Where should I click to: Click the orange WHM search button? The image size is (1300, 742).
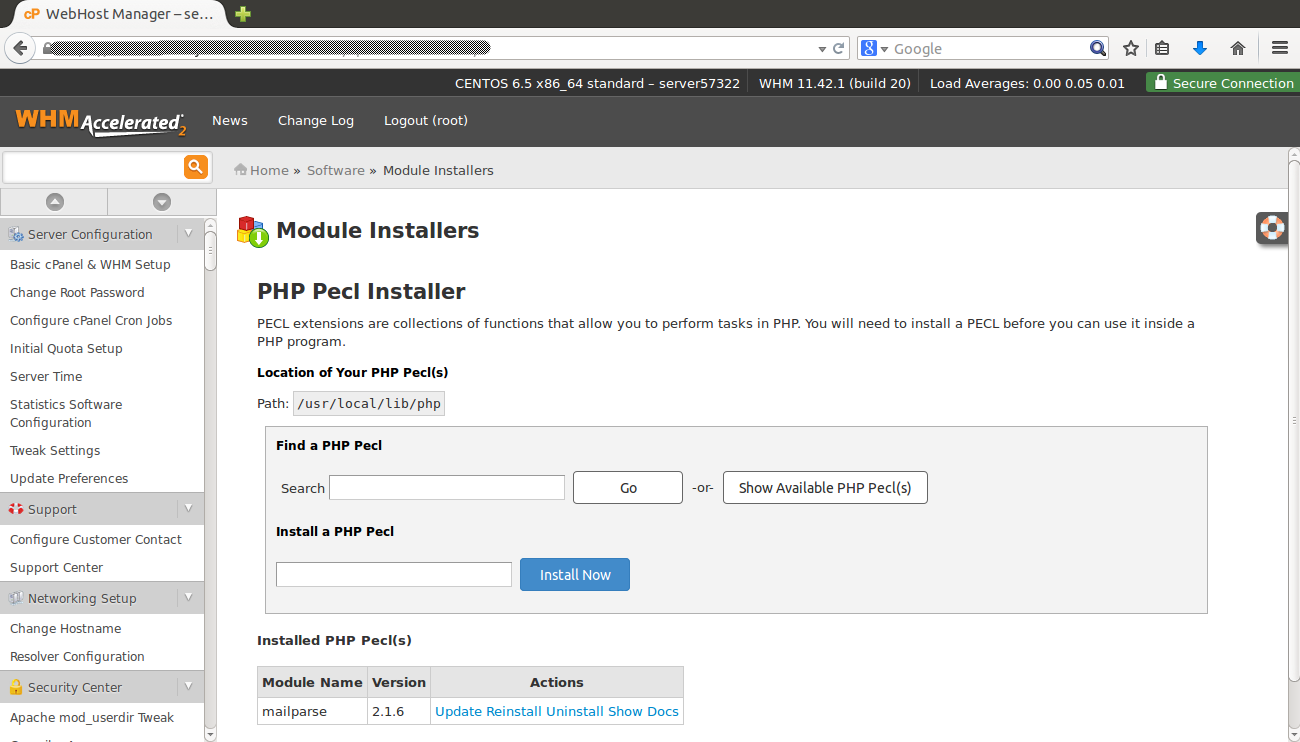click(x=196, y=166)
